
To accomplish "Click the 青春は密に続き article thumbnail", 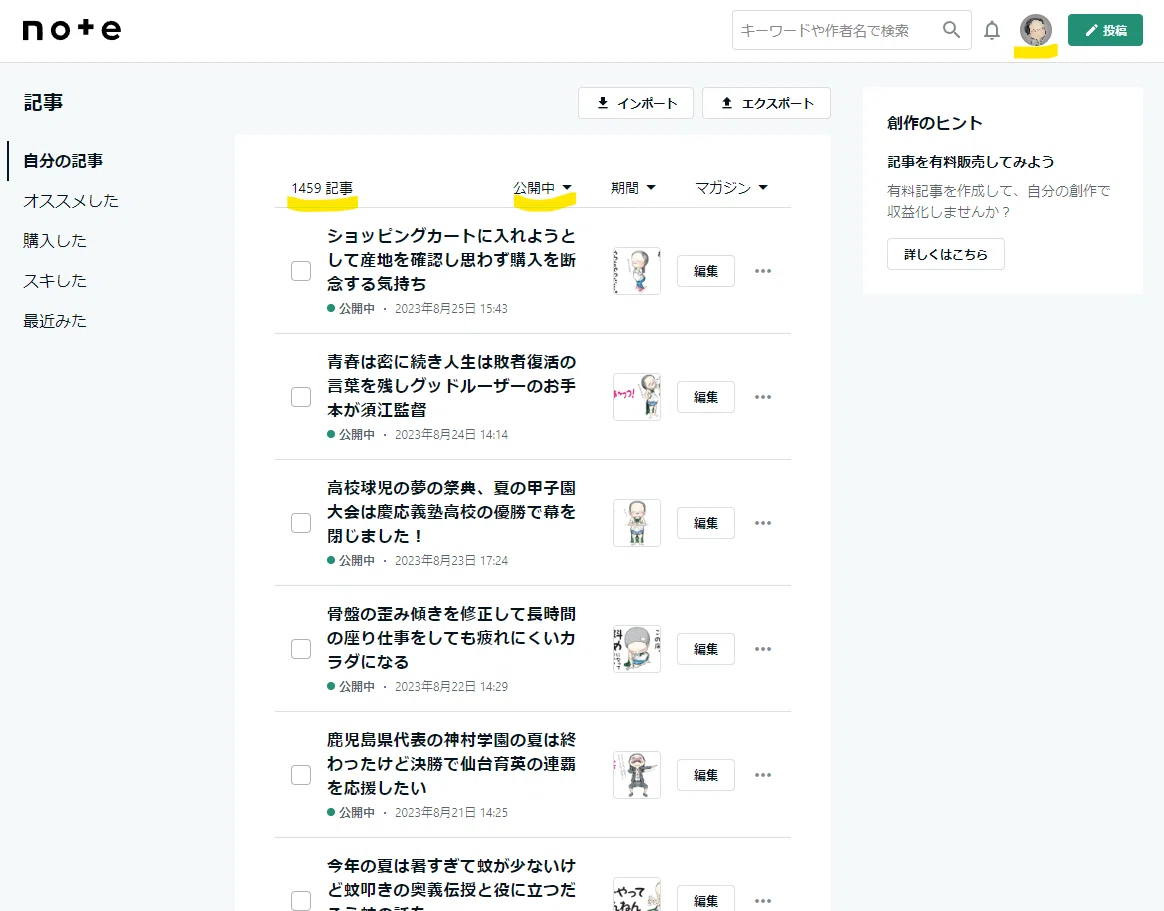I will tap(637, 397).
